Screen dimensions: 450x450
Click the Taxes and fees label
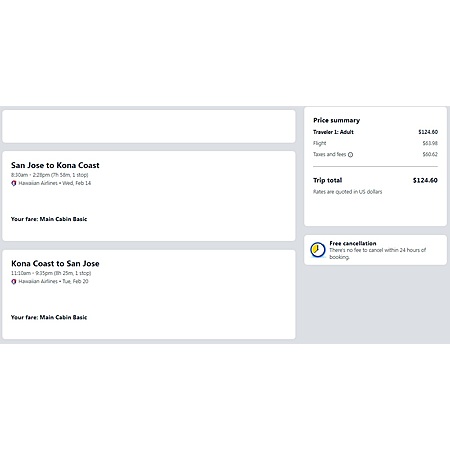(x=329, y=154)
